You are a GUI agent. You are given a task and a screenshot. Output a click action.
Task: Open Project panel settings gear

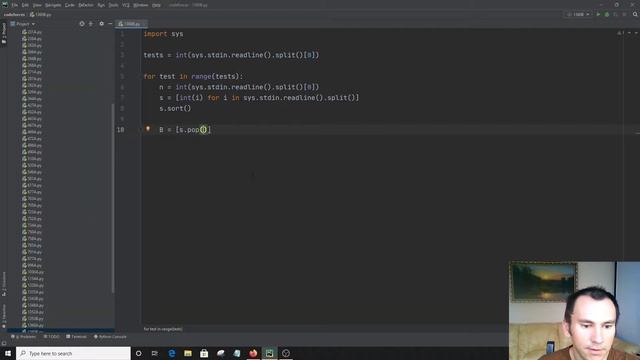(x=102, y=24)
